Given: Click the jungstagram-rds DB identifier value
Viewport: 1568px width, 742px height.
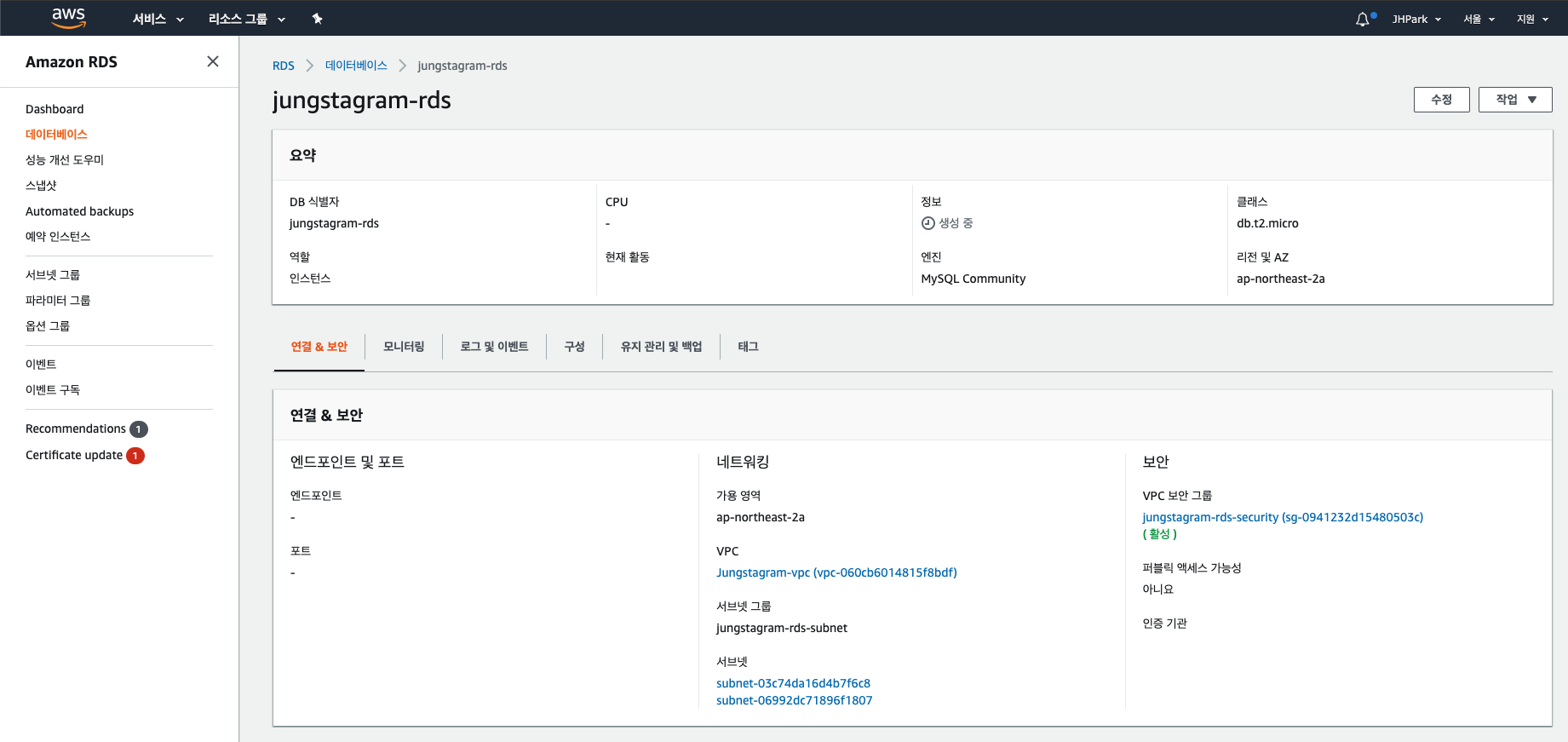Looking at the screenshot, I should 334,223.
